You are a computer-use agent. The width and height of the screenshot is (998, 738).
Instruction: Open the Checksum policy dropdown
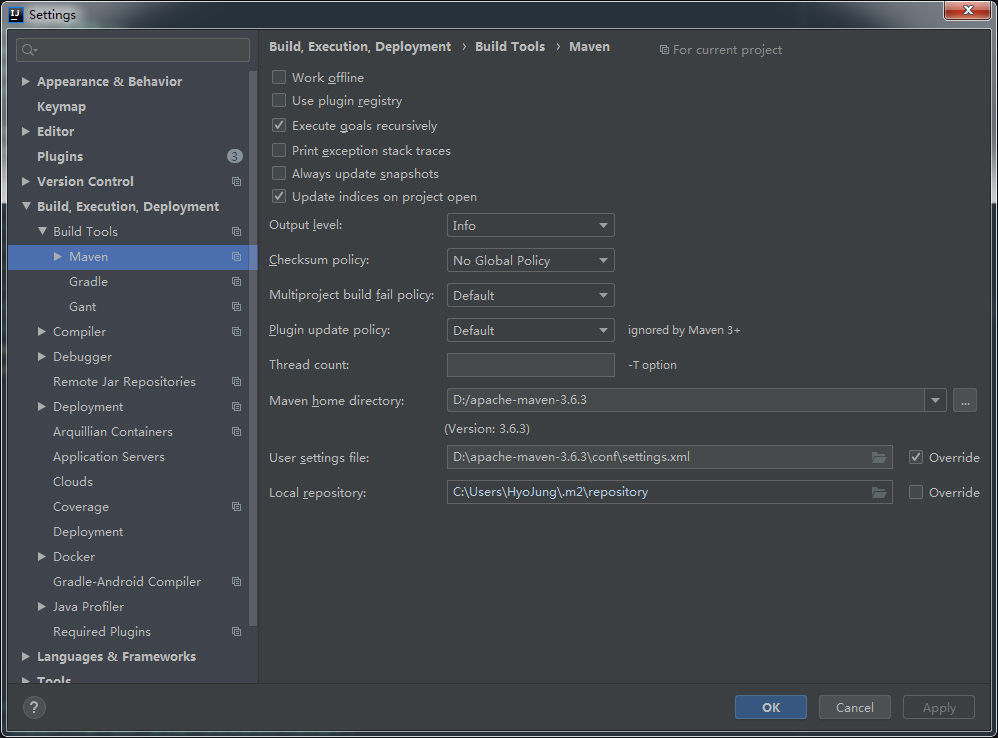[530, 260]
